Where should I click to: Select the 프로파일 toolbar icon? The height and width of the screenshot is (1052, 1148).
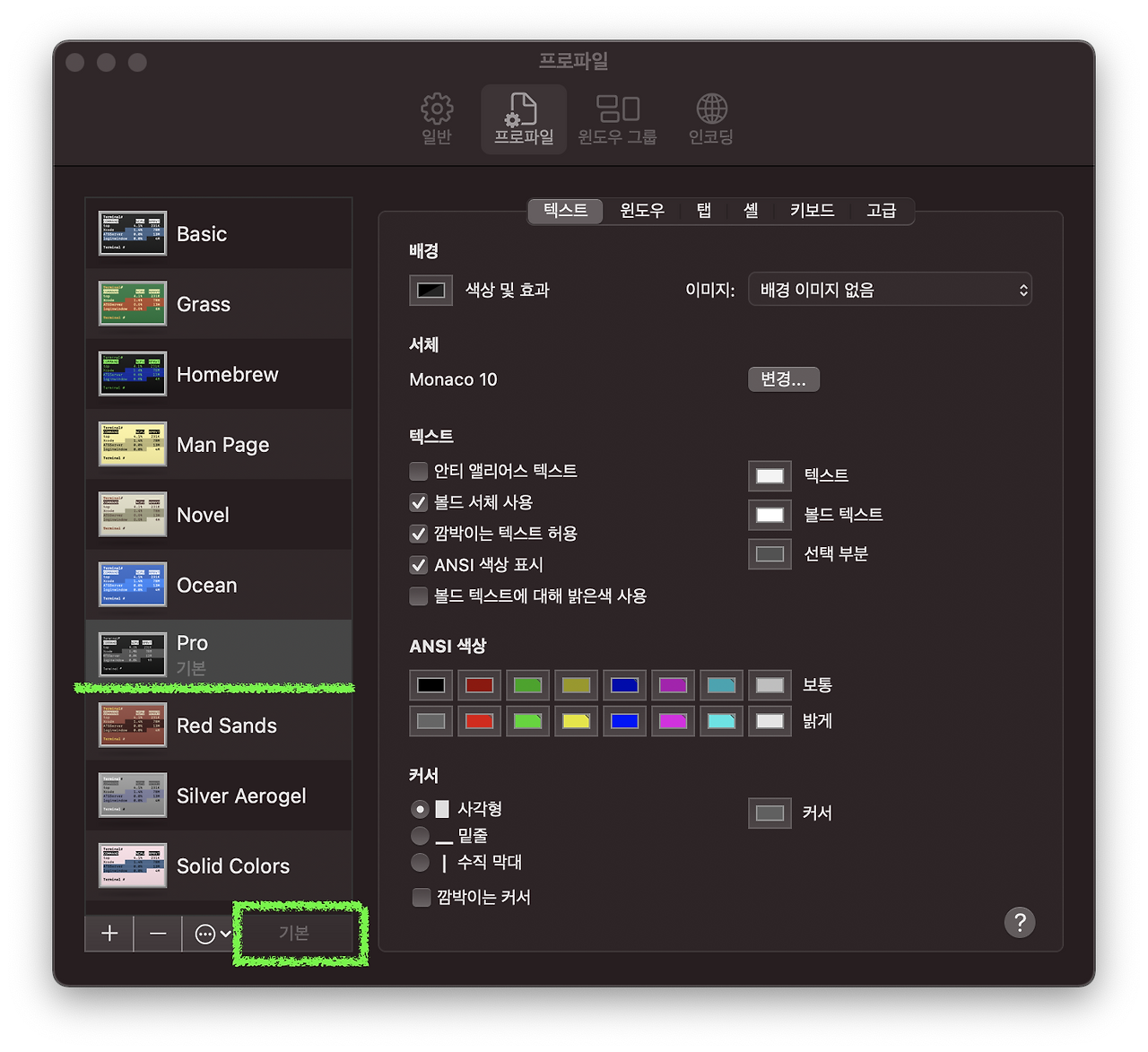[x=523, y=118]
